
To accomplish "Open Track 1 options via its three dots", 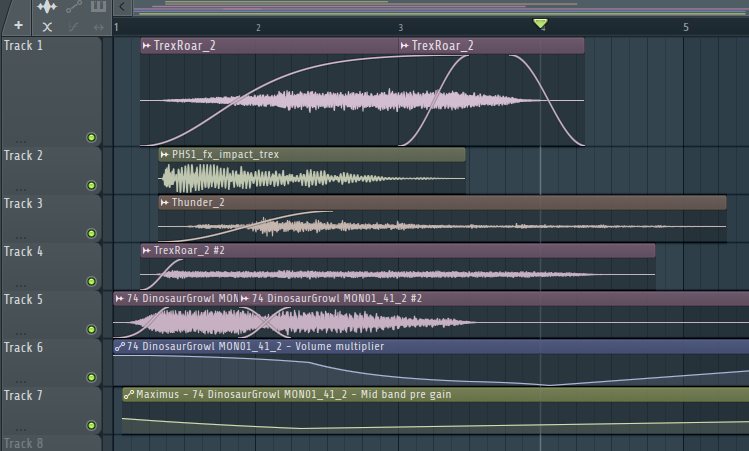I will click(x=21, y=141).
